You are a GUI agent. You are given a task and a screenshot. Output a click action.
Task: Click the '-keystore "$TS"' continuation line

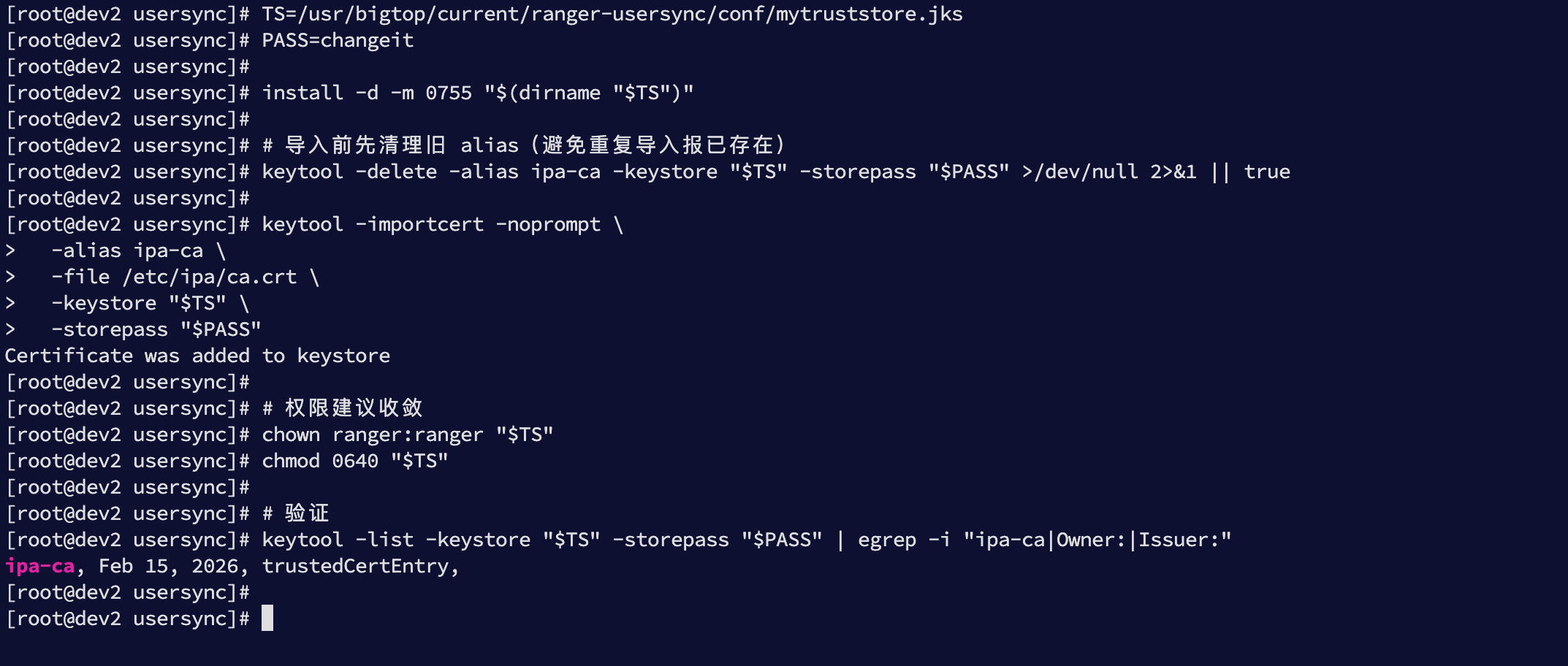[x=139, y=303]
